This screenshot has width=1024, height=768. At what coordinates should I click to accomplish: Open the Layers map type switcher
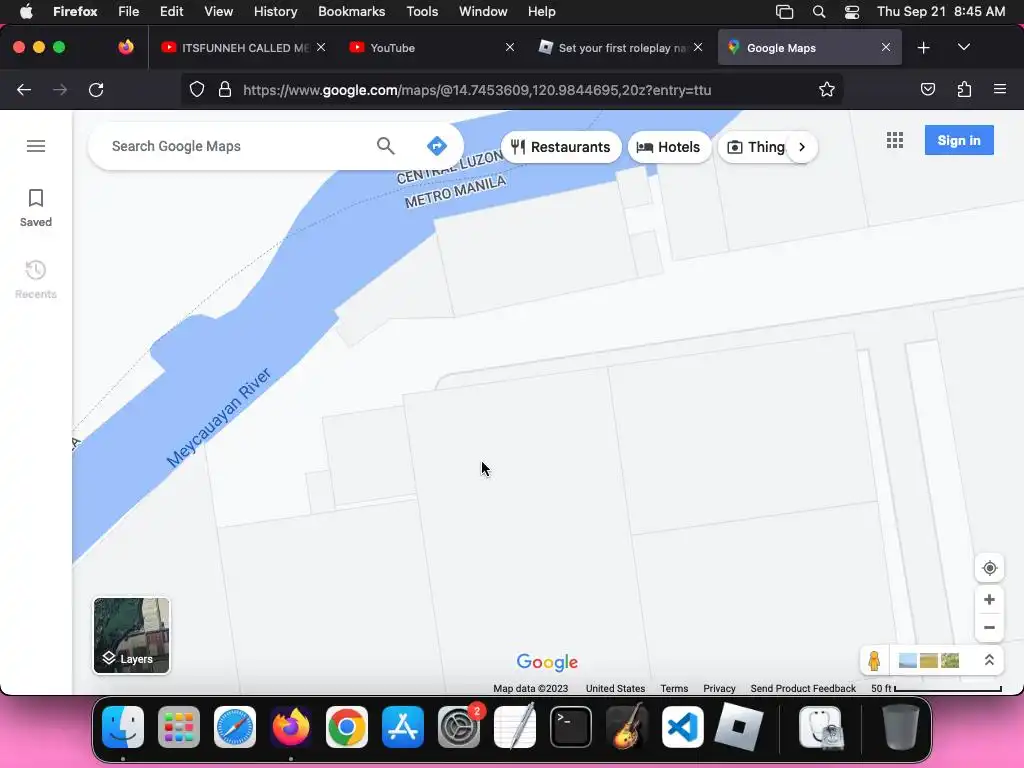[x=131, y=635]
